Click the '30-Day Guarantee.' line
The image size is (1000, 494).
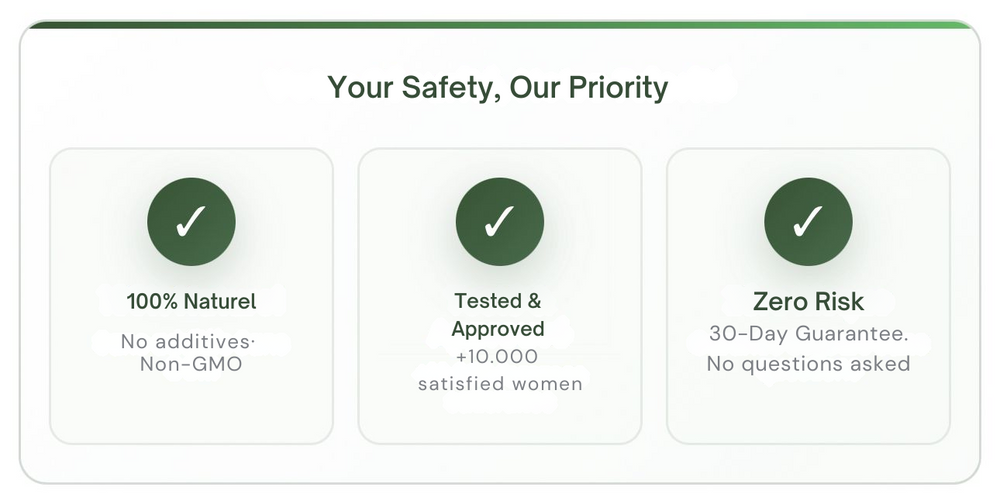pos(809,333)
